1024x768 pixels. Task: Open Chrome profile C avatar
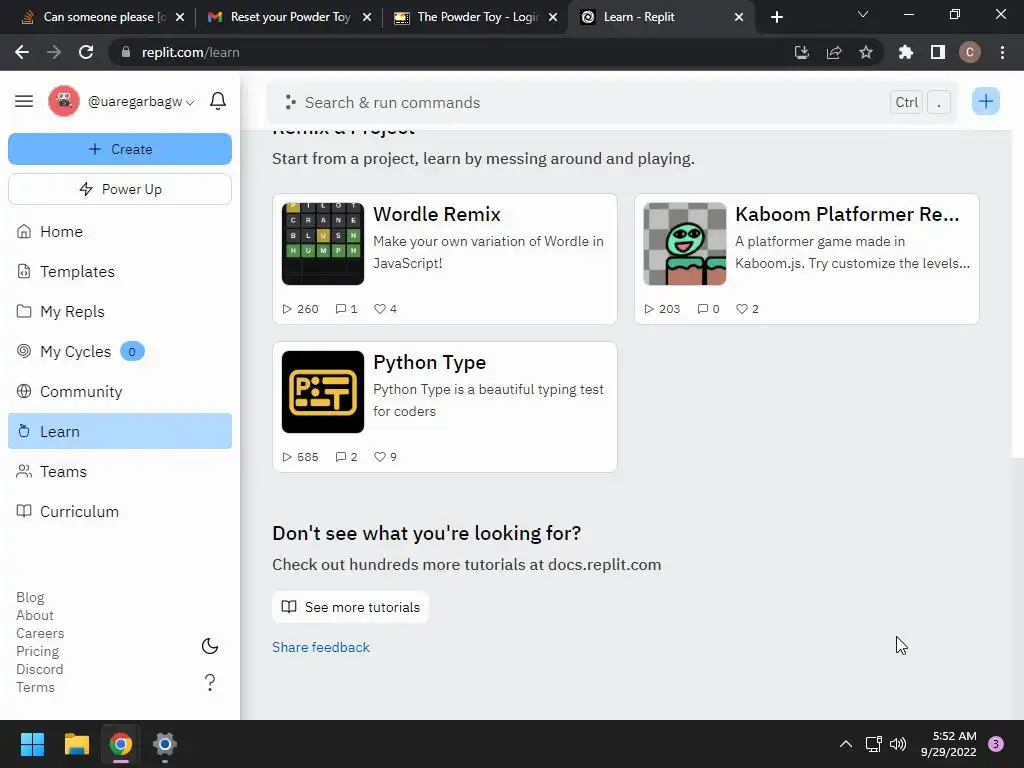(x=970, y=52)
